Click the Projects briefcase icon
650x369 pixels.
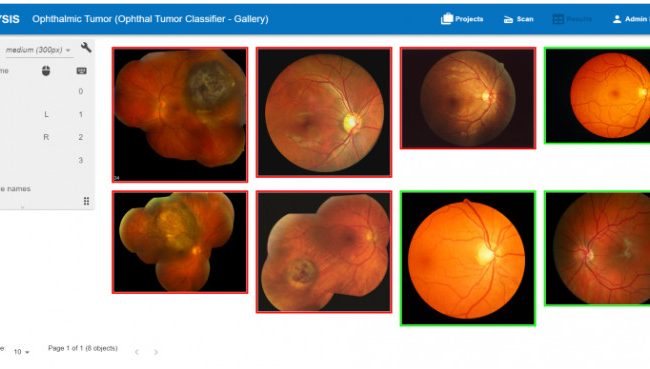coord(446,19)
